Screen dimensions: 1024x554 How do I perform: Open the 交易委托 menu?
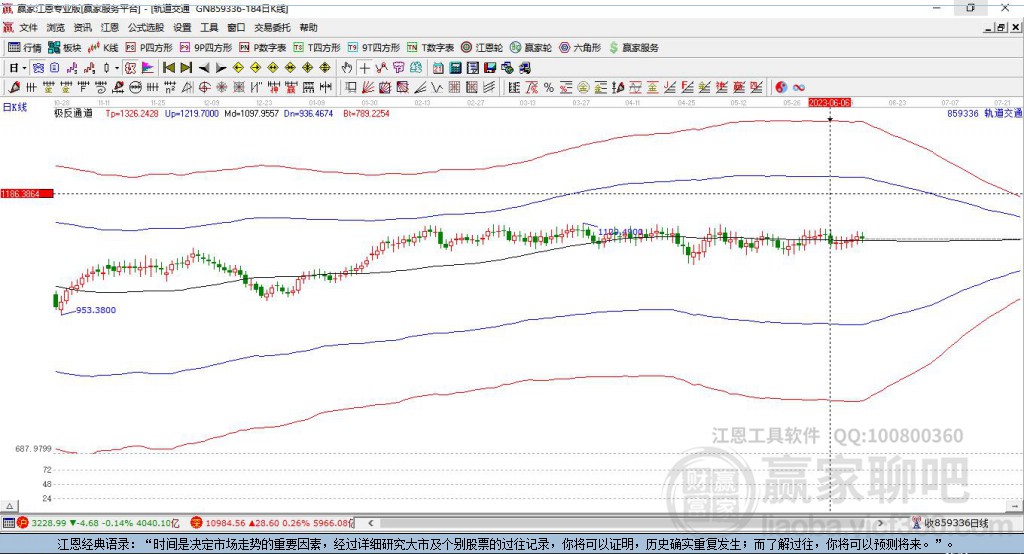pos(272,27)
